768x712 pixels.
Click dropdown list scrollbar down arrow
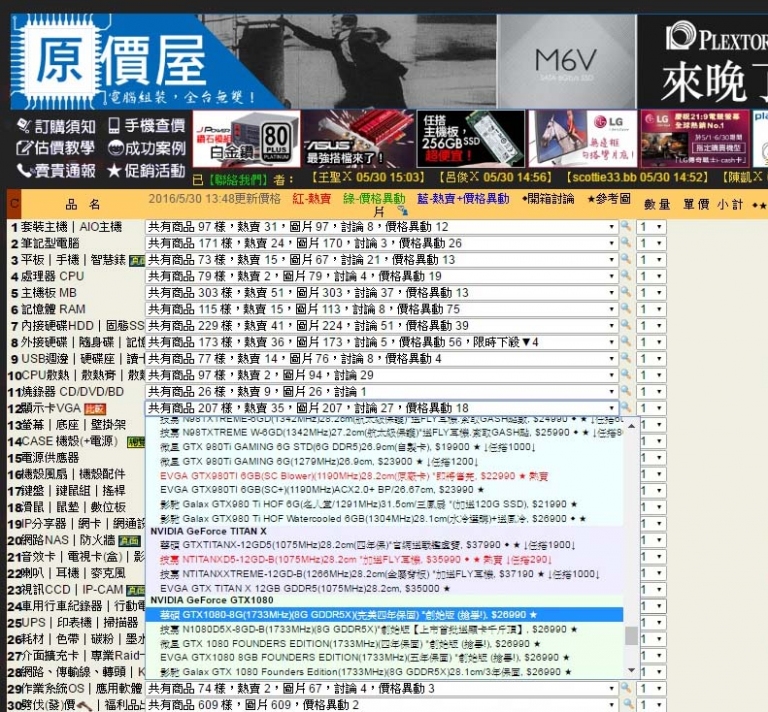(631, 670)
